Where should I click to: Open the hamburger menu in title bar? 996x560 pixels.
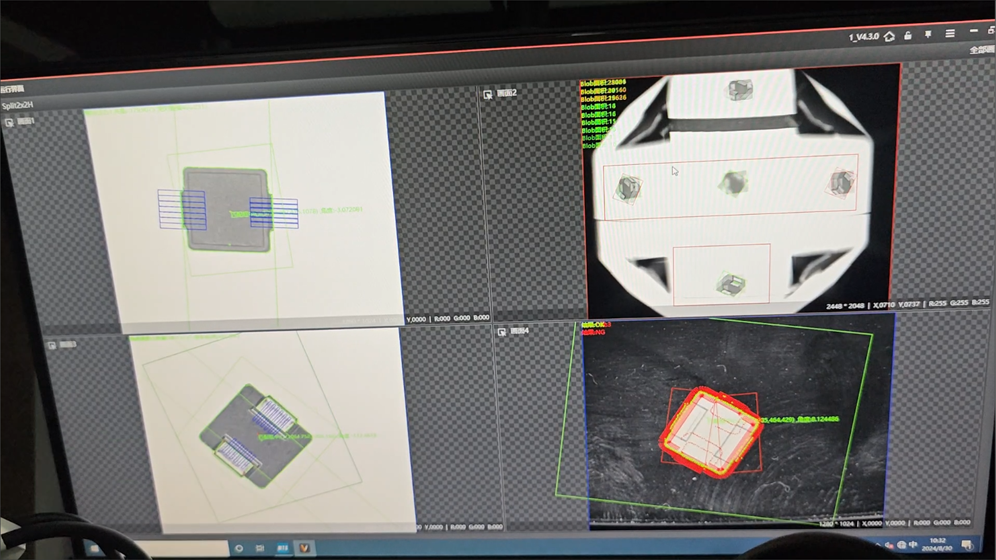(x=950, y=33)
